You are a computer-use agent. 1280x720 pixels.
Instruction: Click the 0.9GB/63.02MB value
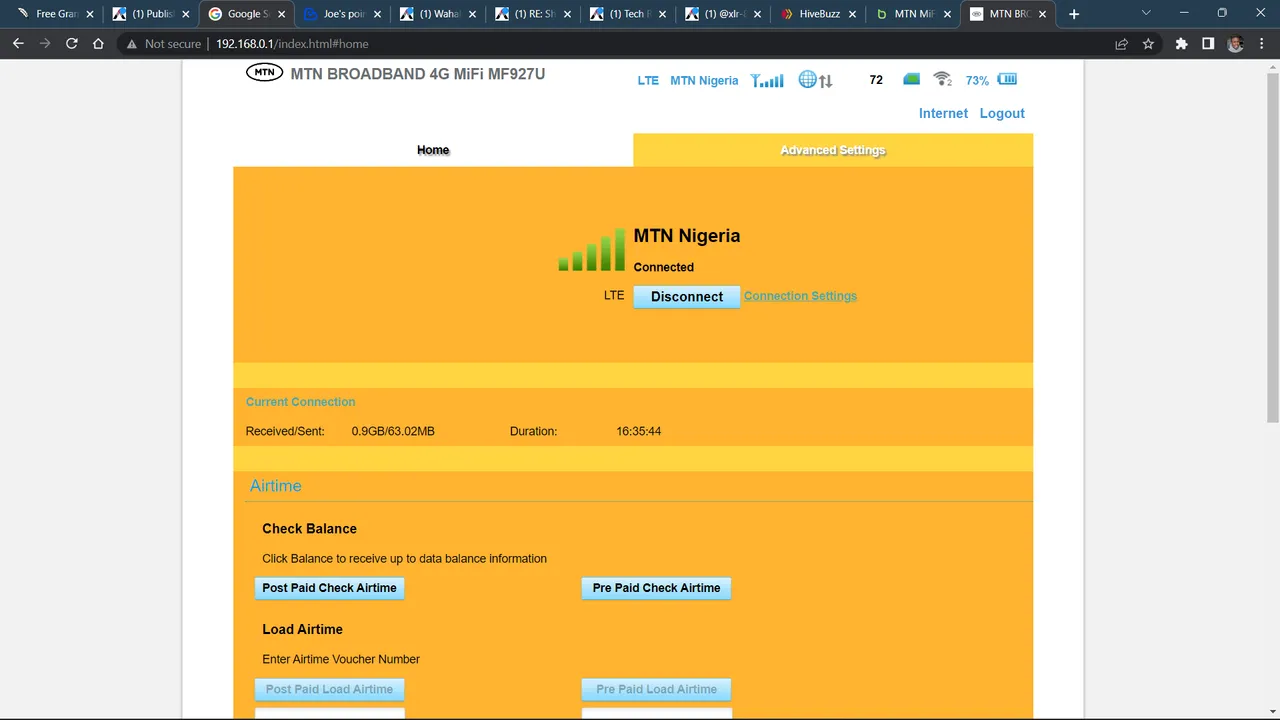(x=393, y=431)
